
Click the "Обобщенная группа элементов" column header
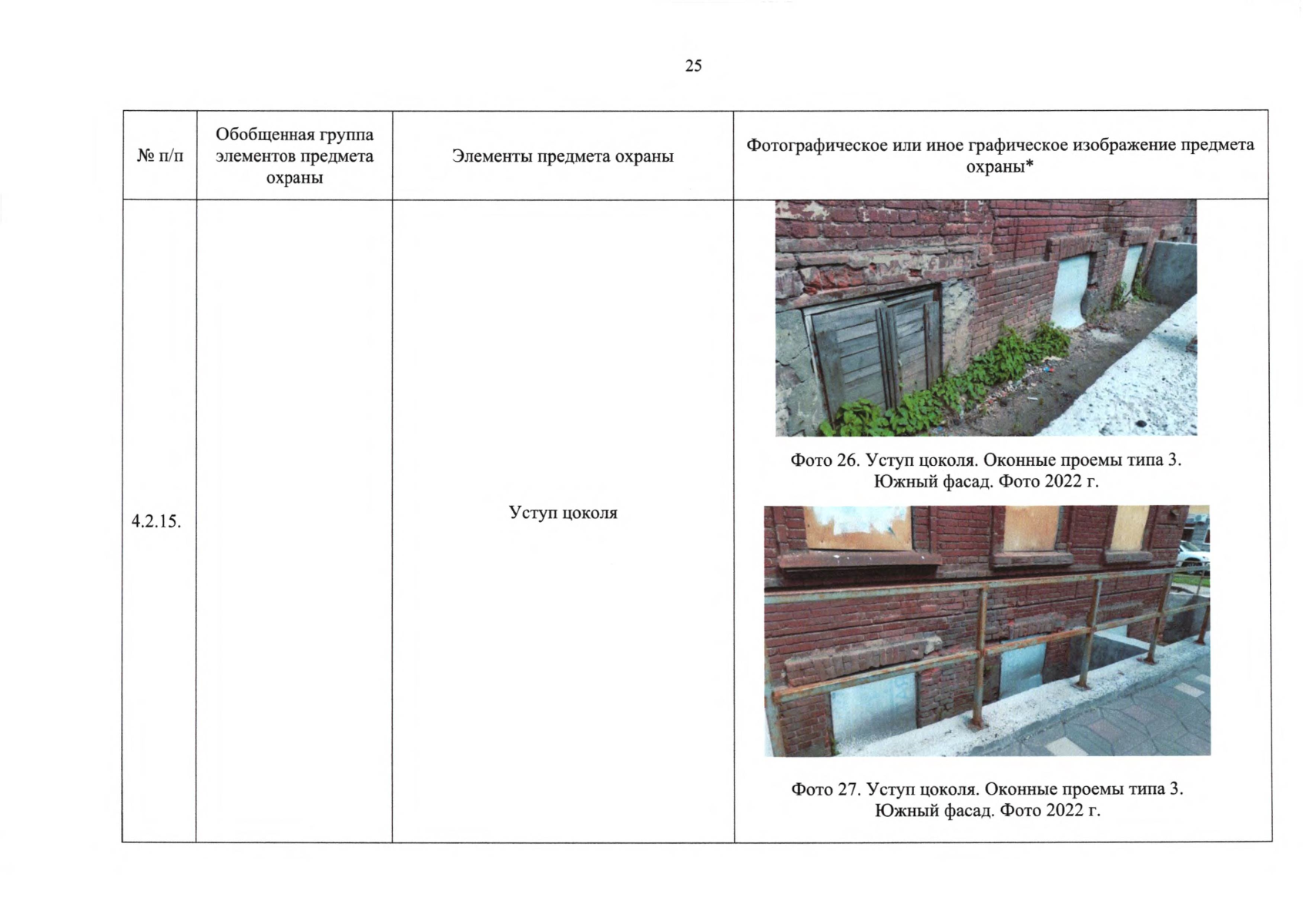pyautogui.click(x=294, y=156)
